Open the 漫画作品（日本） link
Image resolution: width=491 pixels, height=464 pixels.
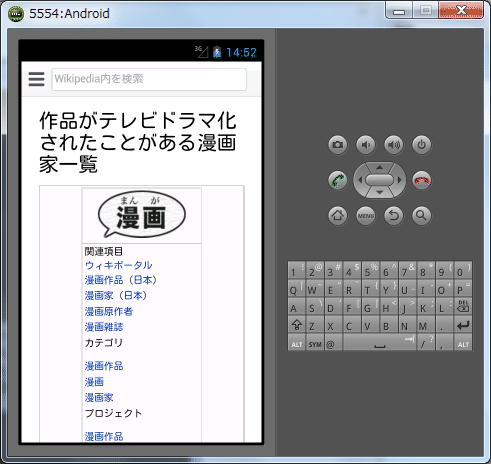click(121, 280)
